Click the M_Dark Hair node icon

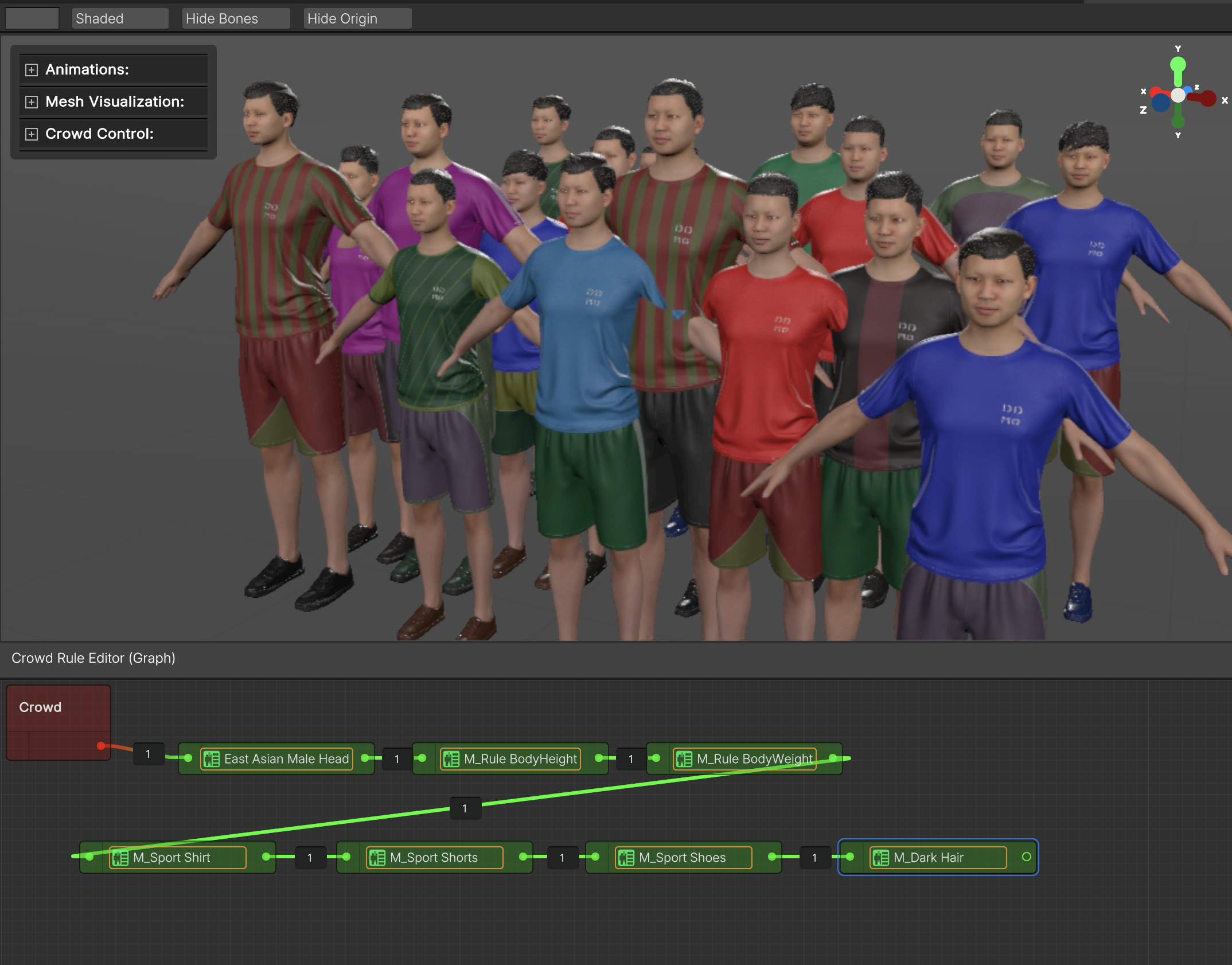[880, 858]
